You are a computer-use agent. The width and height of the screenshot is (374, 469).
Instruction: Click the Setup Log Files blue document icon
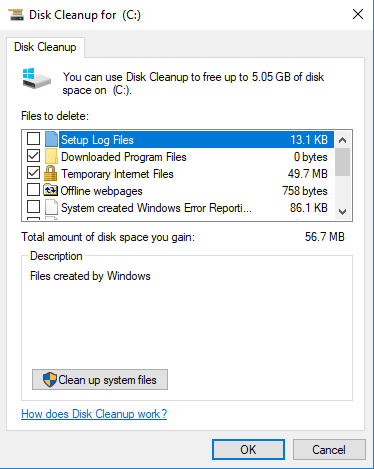click(51, 139)
